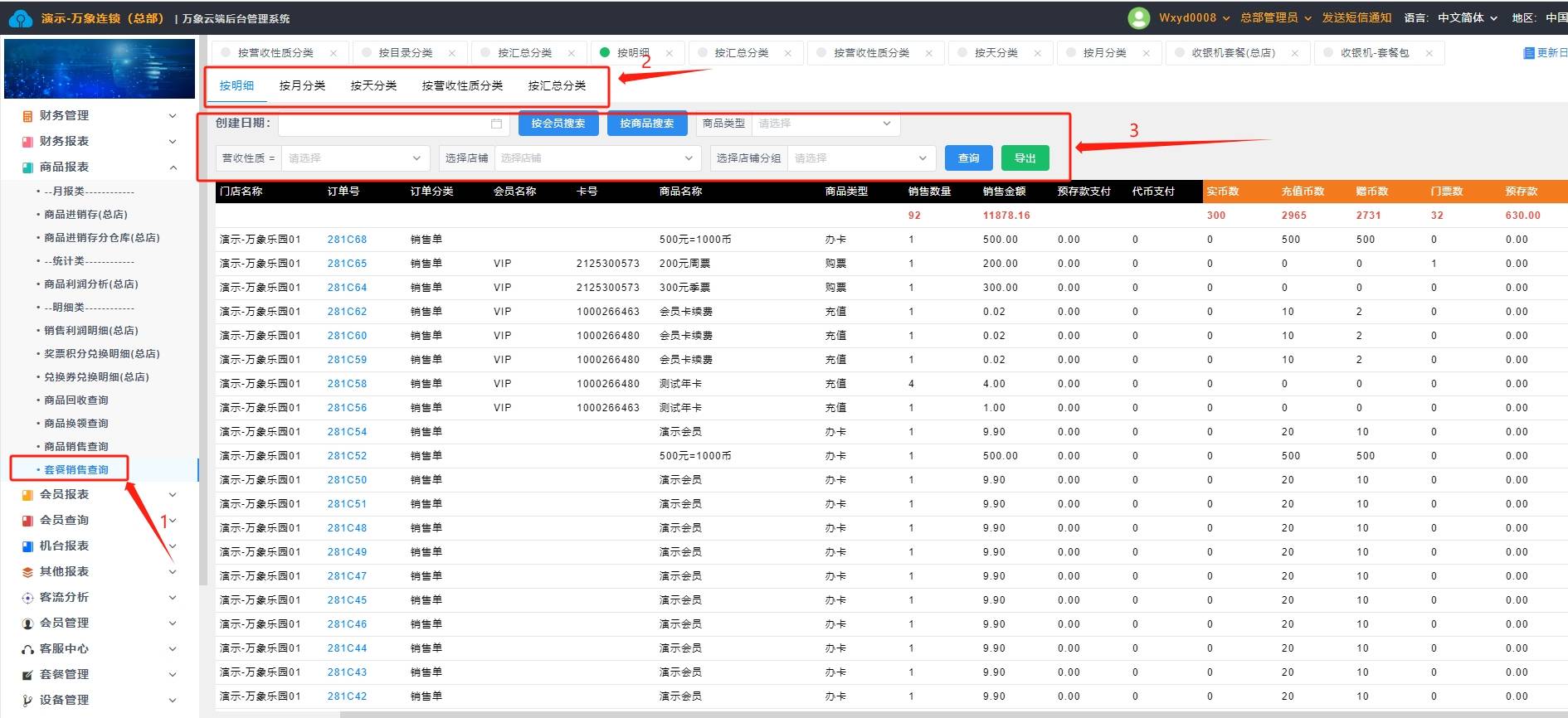The height and width of the screenshot is (718, 1568).
Task: Open order number 281C42
Action: coord(347,696)
